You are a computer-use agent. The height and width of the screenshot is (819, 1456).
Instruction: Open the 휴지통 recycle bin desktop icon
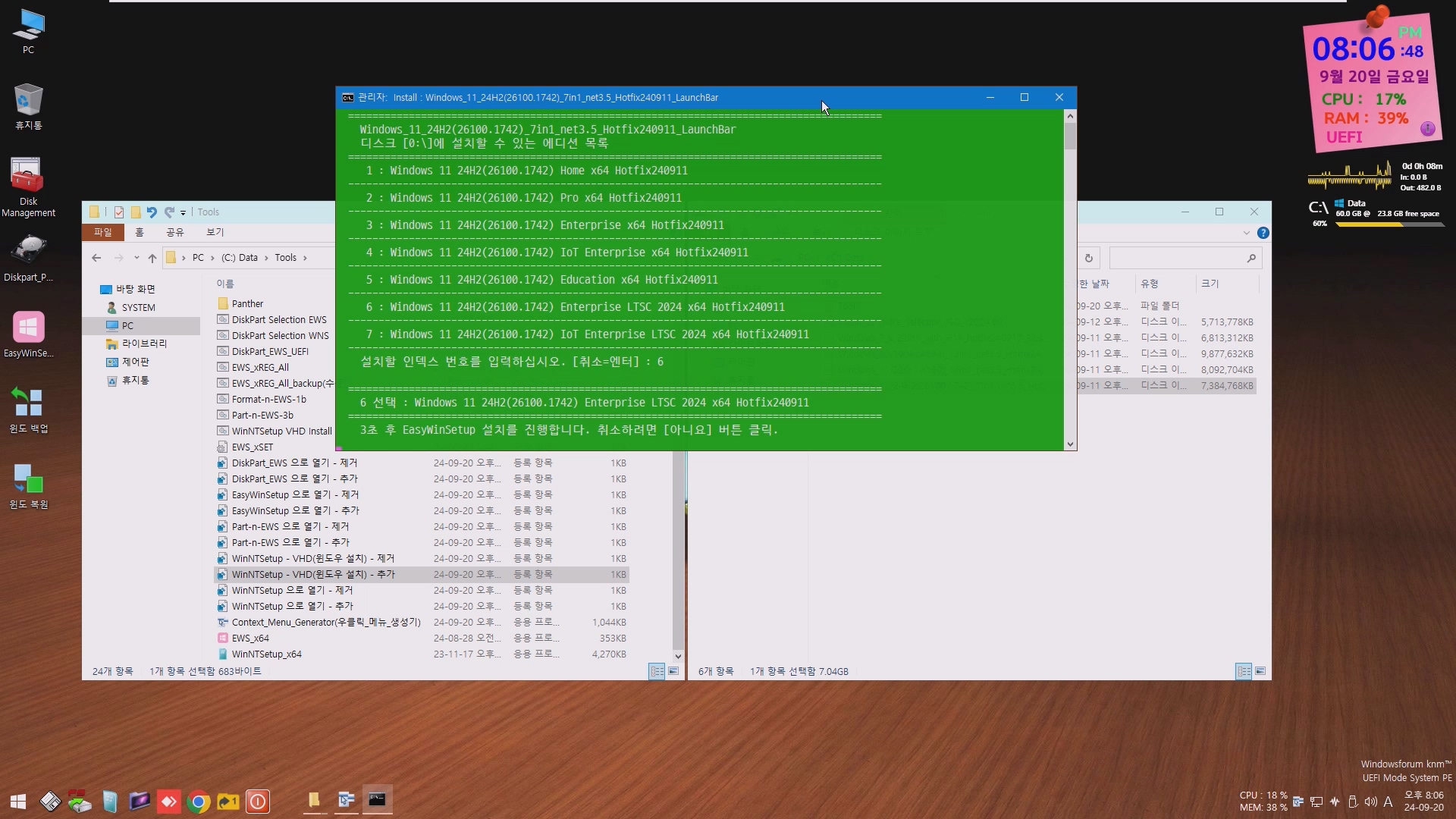(x=28, y=107)
